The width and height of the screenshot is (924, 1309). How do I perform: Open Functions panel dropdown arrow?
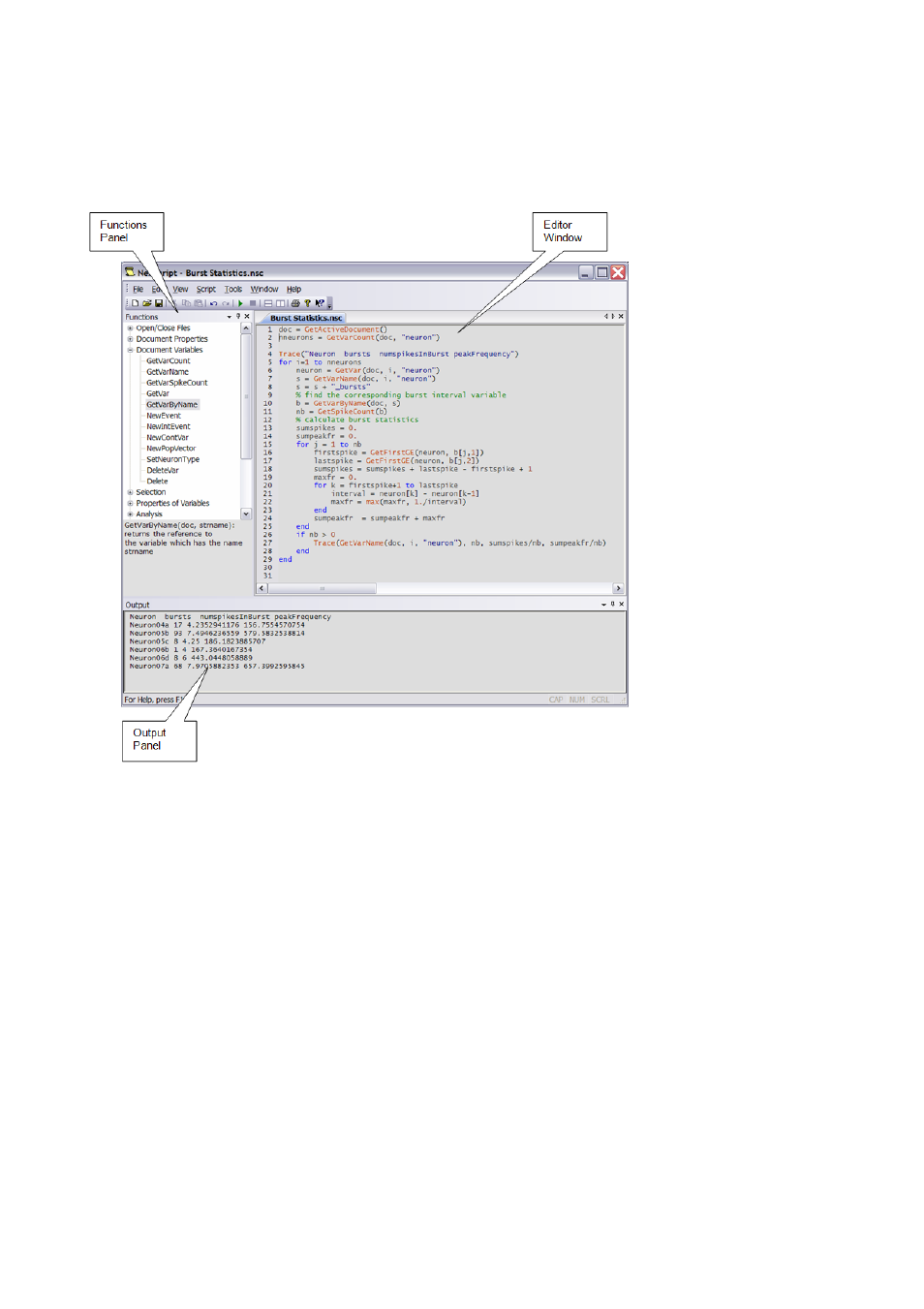(x=230, y=317)
